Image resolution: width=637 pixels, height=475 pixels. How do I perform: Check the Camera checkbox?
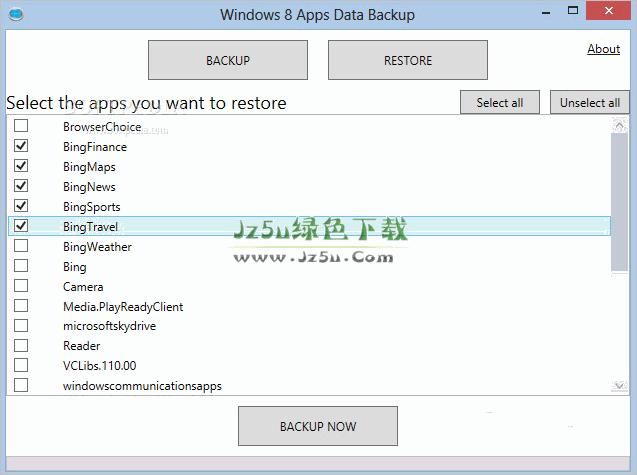tap(21, 286)
